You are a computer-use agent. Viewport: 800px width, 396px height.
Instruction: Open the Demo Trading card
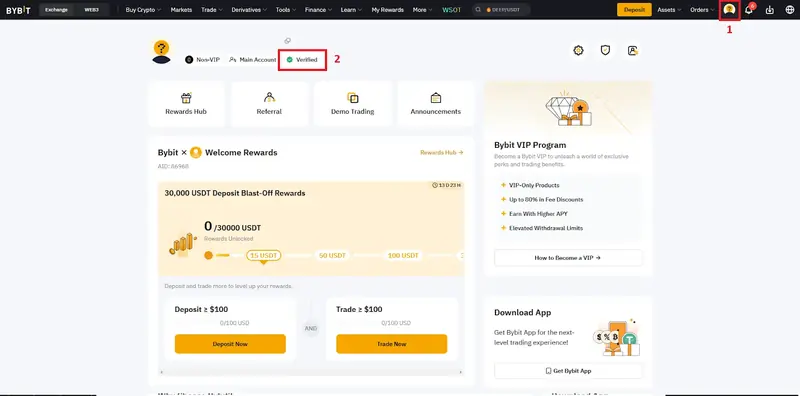[x=353, y=104]
